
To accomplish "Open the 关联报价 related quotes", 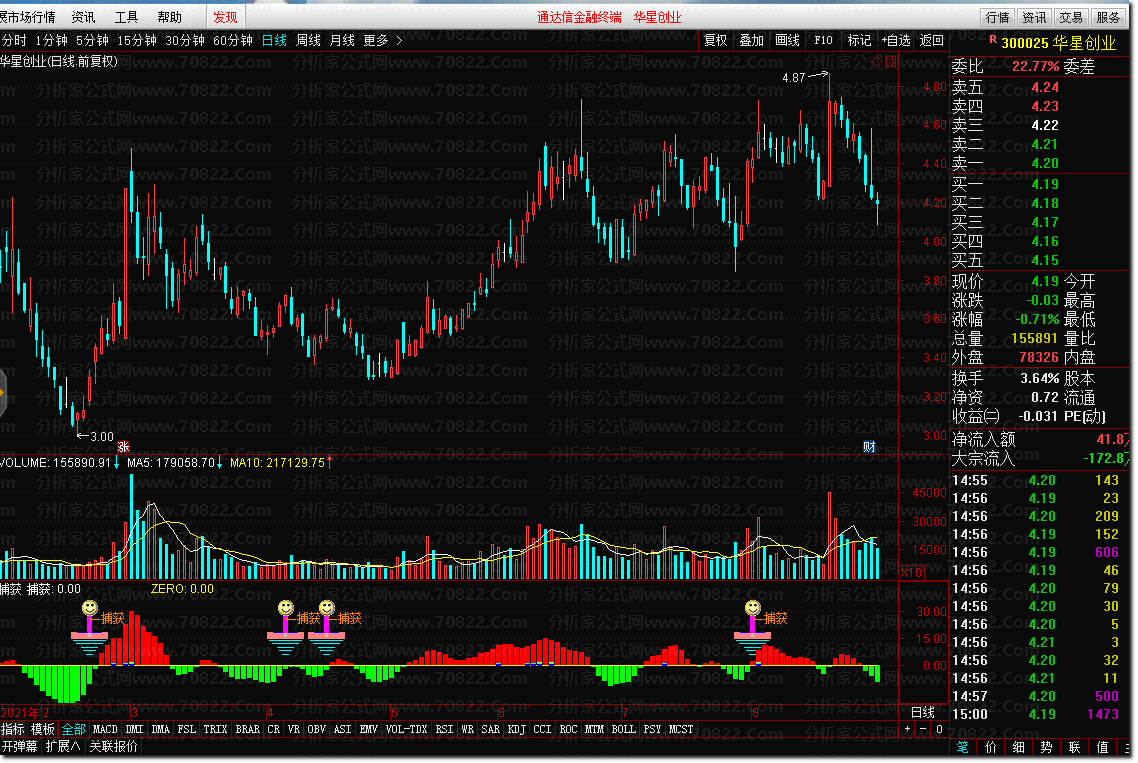I will 113,746.
